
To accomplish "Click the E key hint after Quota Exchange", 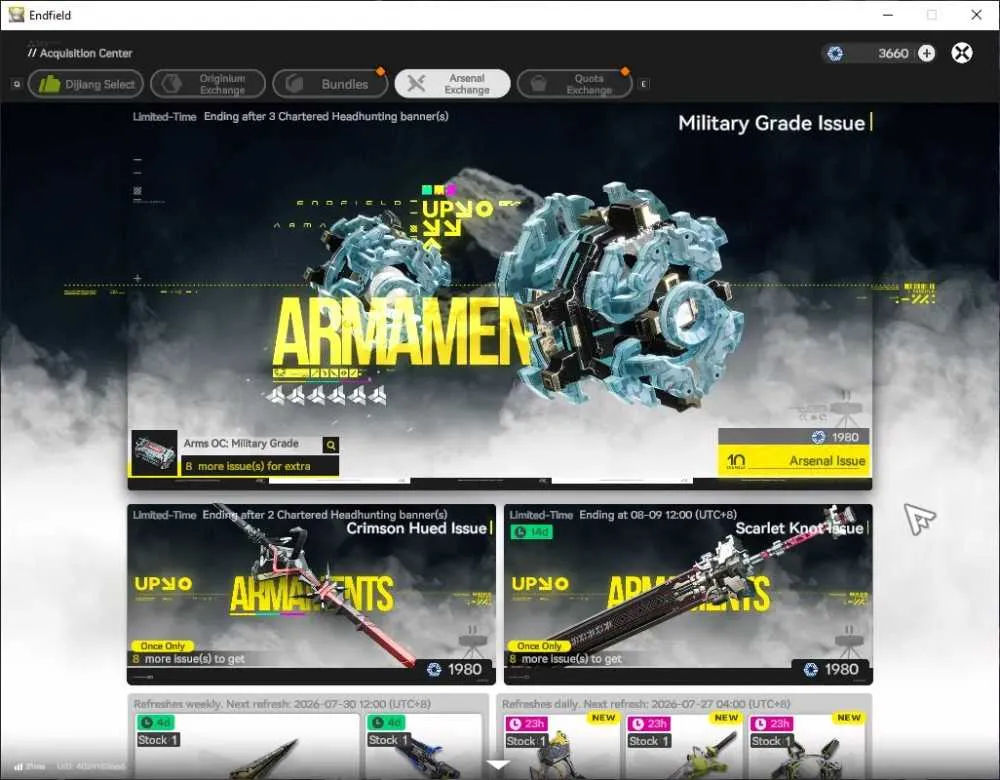I will (644, 84).
